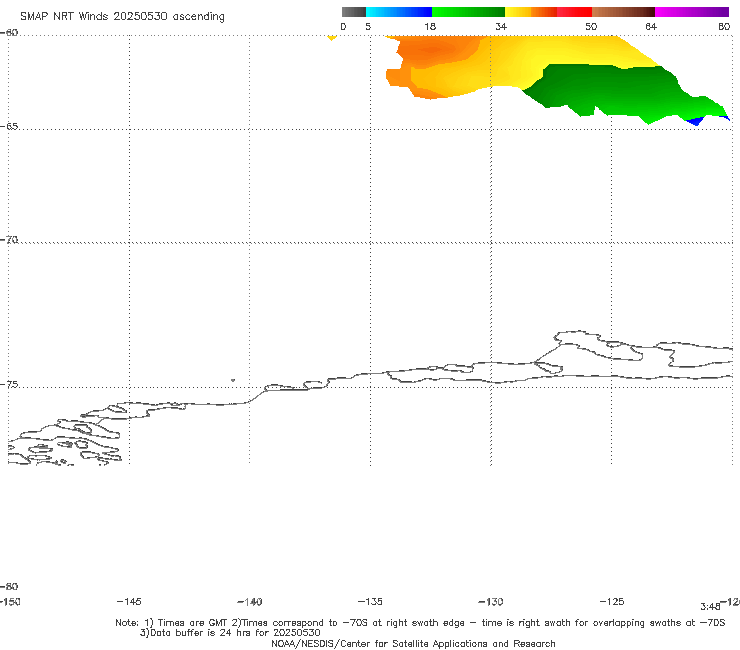Click the longitude label "-140"
This screenshot has width=740, height=650.
pos(250,602)
